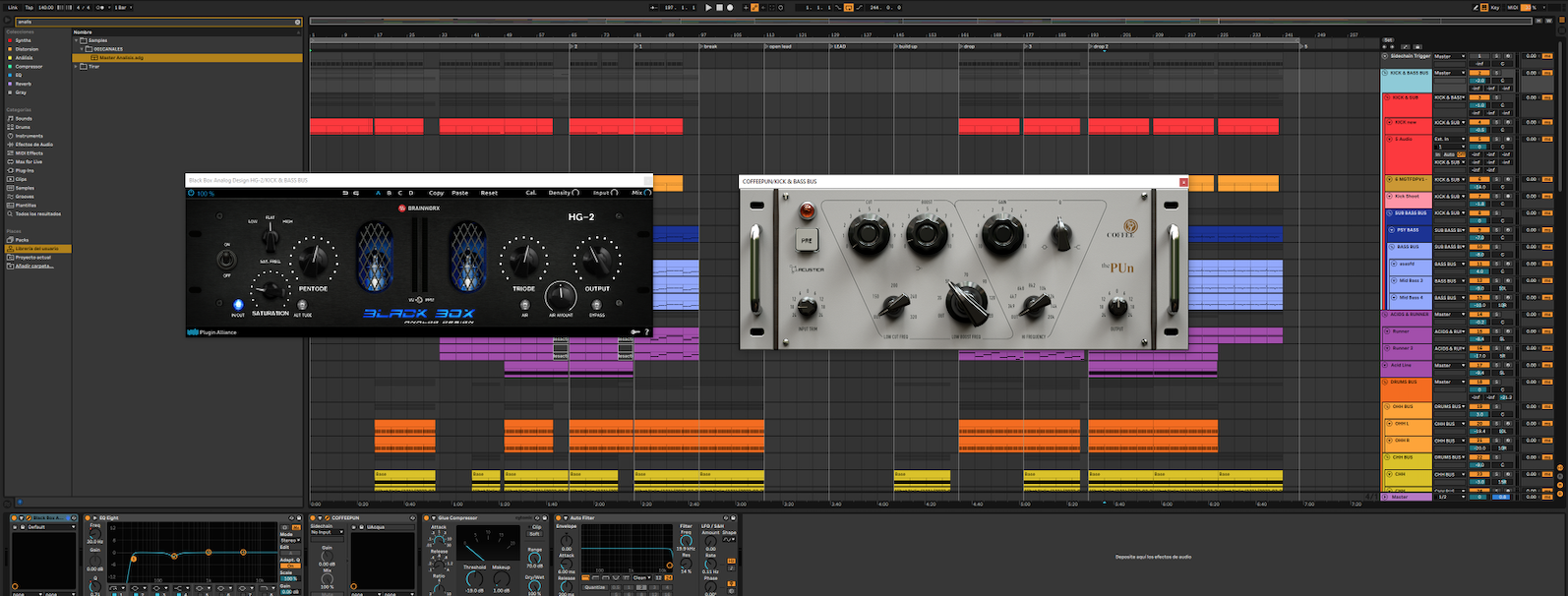Viewport: 1568px width, 596px height.
Task: Select preset slot B in Black Box
Action: click(x=389, y=193)
